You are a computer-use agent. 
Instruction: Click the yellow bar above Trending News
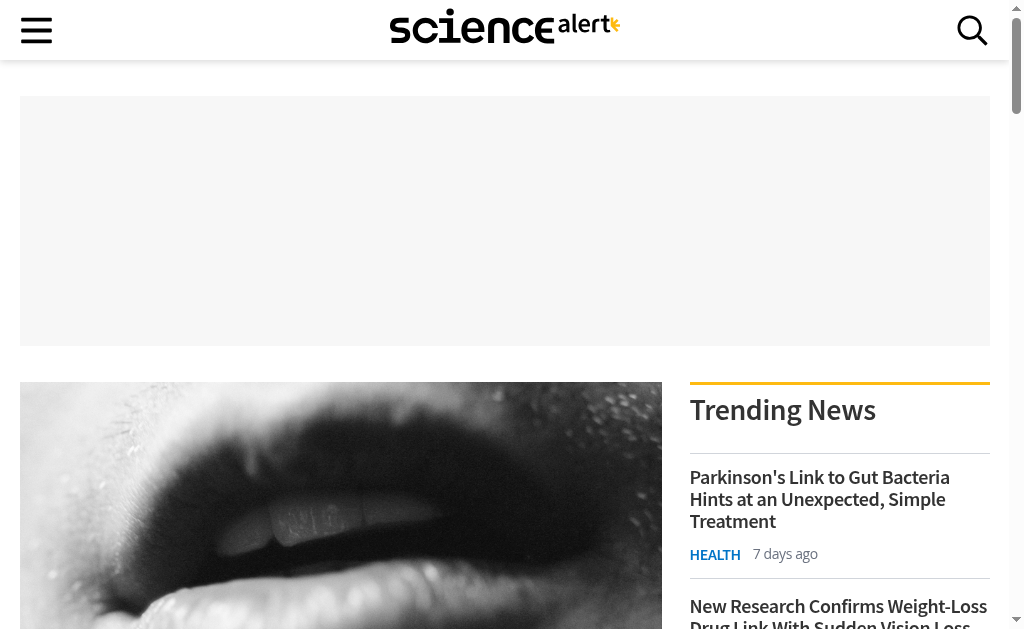click(x=840, y=383)
